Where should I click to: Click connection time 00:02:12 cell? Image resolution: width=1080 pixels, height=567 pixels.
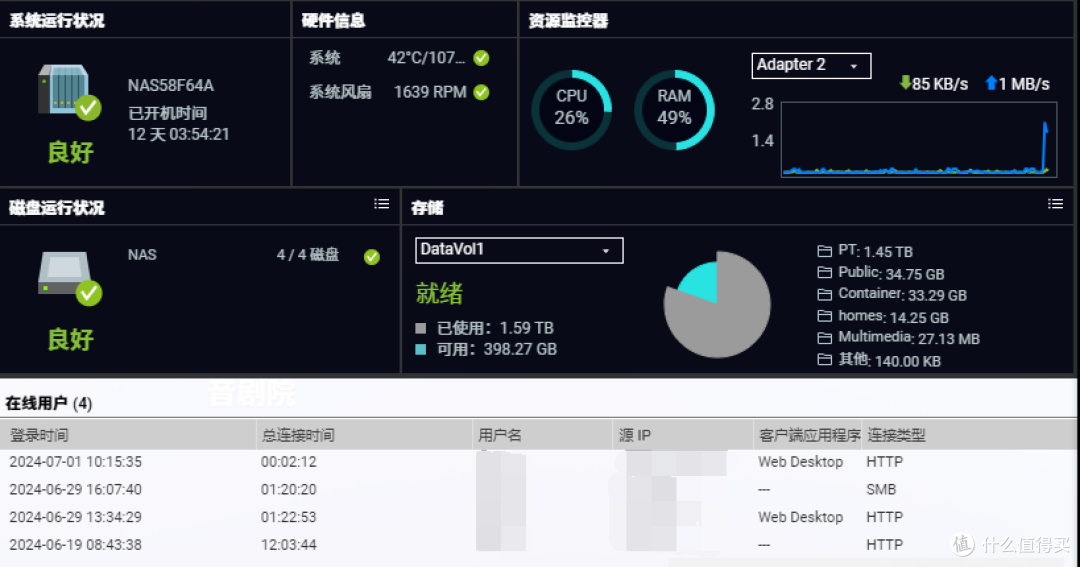(289, 462)
